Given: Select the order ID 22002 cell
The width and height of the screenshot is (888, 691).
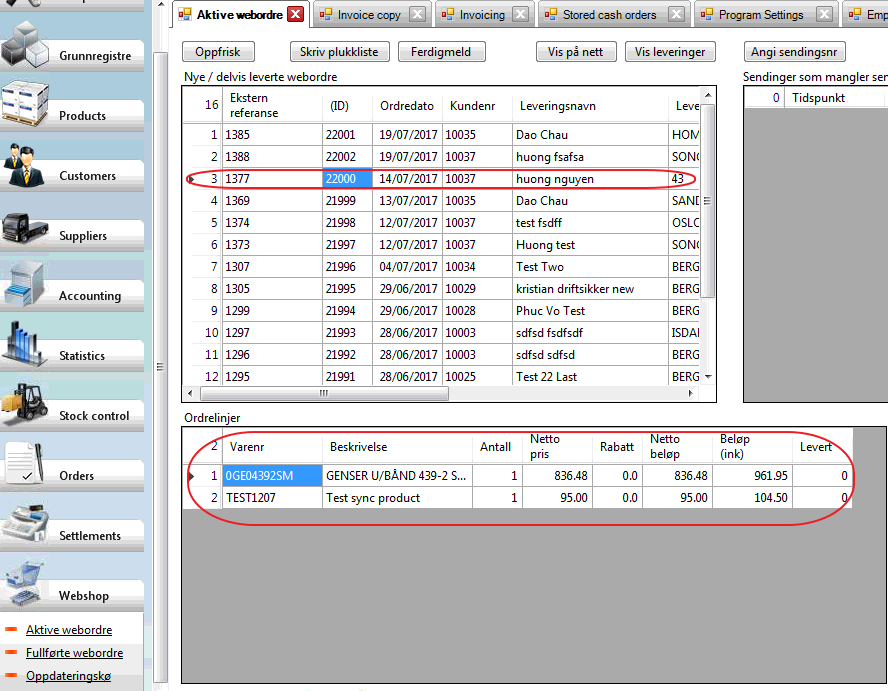Looking at the screenshot, I should pyautogui.click(x=347, y=157).
